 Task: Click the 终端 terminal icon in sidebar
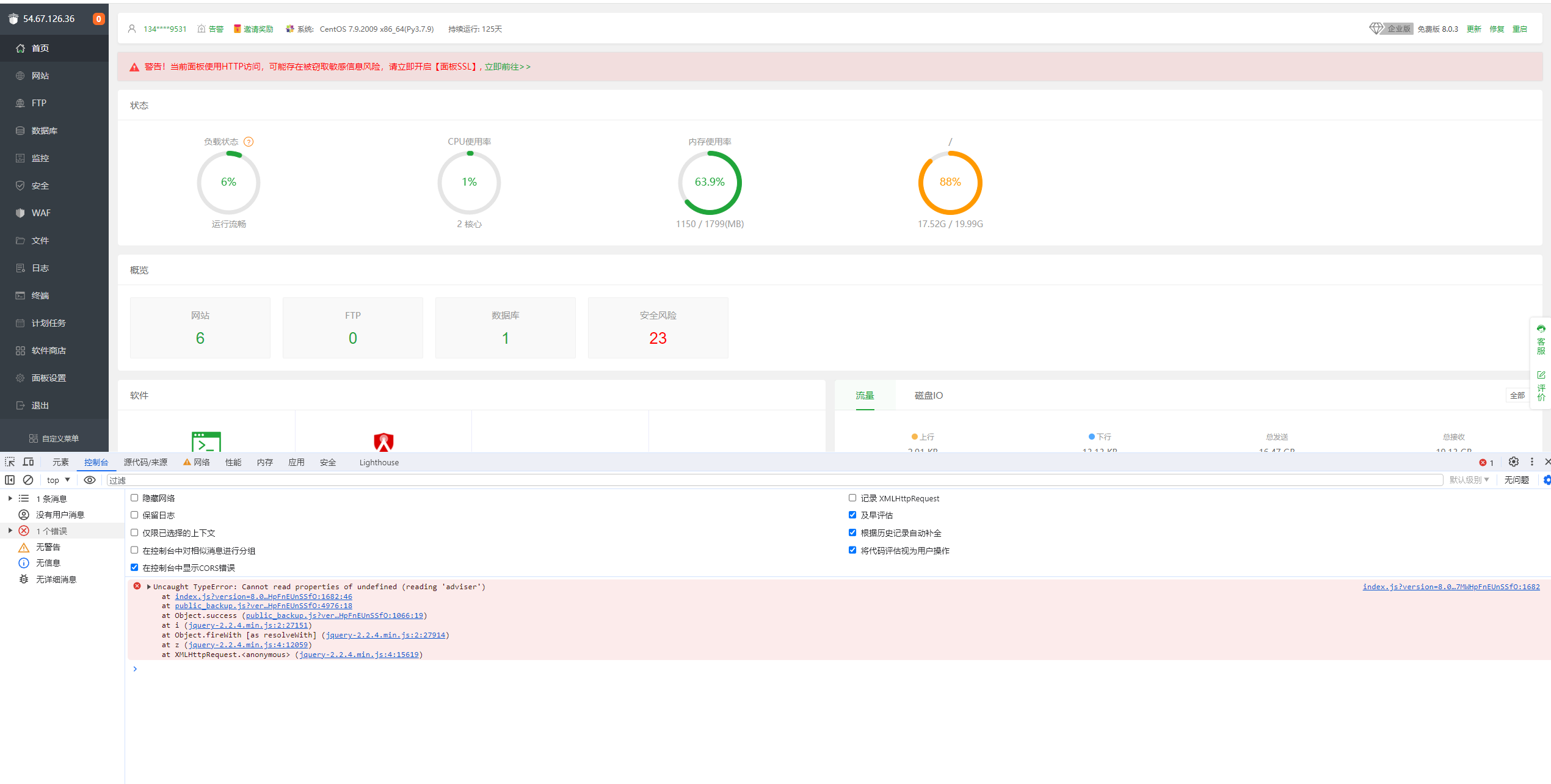(x=20, y=296)
